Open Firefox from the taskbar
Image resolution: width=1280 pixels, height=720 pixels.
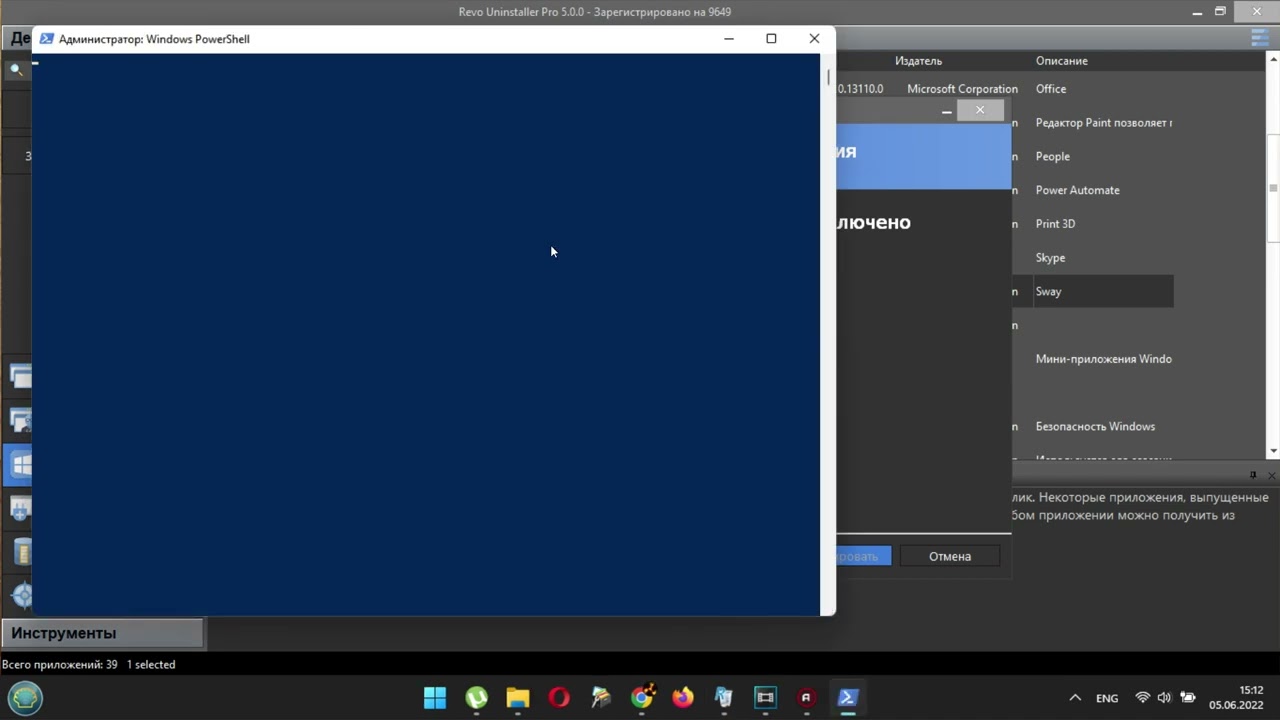click(x=683, y=698)
